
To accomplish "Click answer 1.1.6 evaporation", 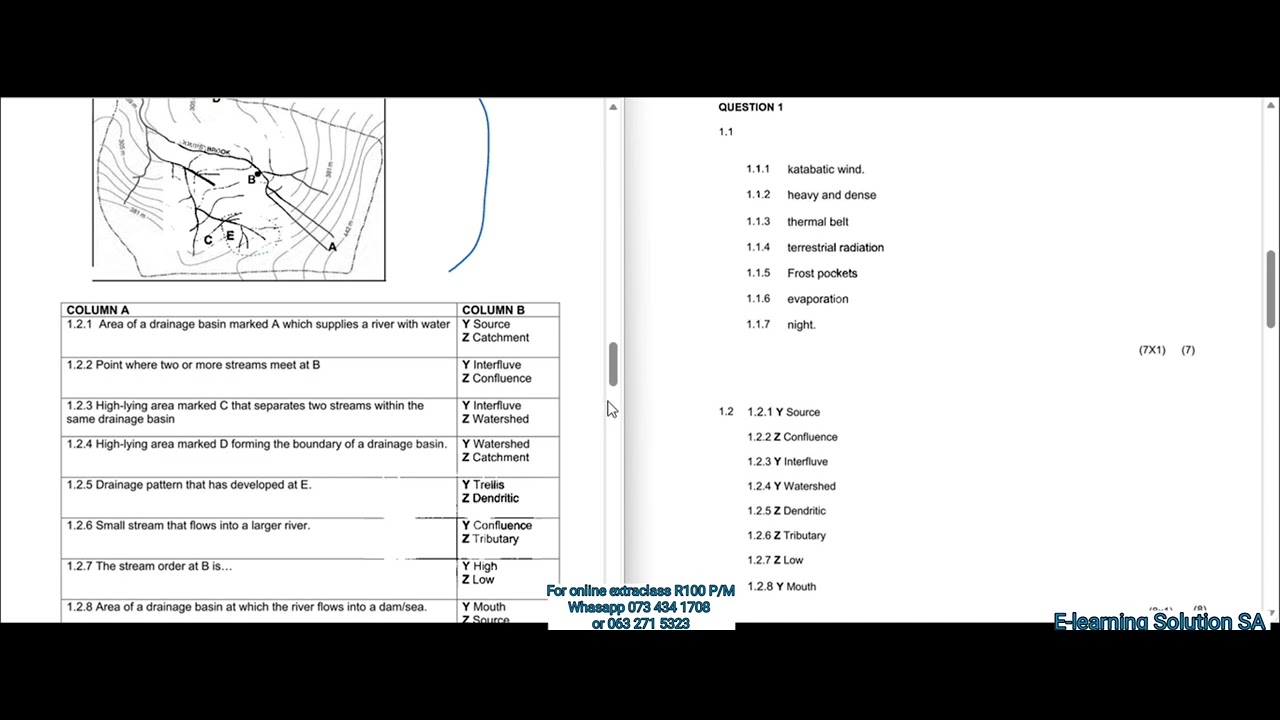I will pyautogui.click(x=797, y=299).
